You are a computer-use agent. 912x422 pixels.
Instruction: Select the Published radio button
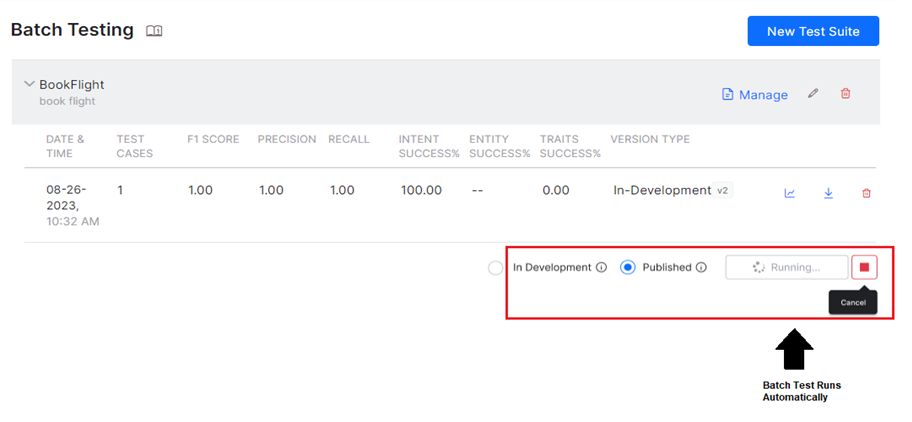(628, 267)
